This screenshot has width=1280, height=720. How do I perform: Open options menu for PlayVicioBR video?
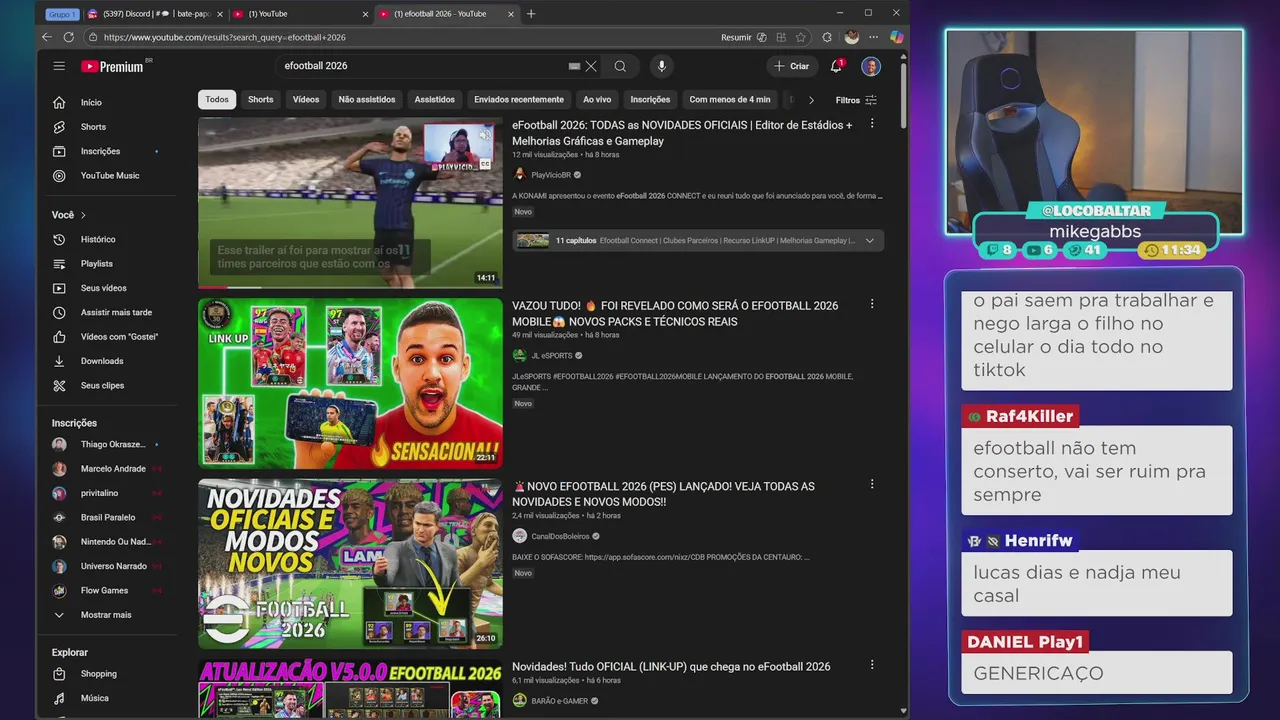(872, 124)
